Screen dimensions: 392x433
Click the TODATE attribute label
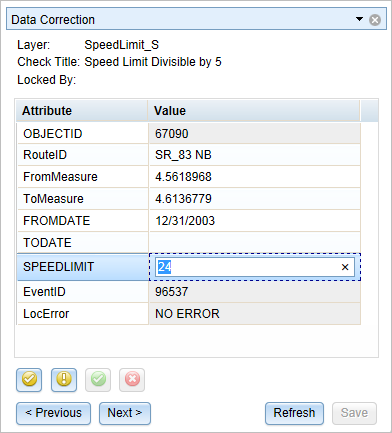47,243
